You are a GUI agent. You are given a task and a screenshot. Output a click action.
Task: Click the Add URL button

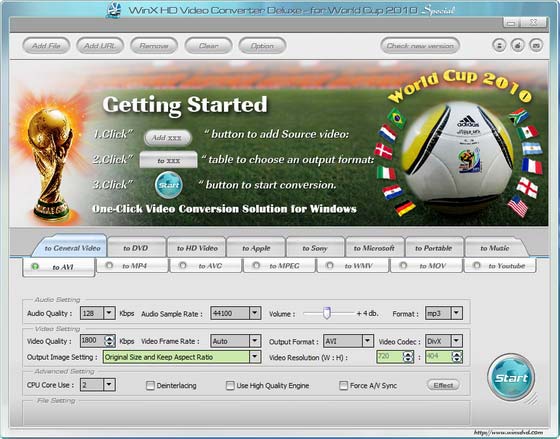pos(100,46)
